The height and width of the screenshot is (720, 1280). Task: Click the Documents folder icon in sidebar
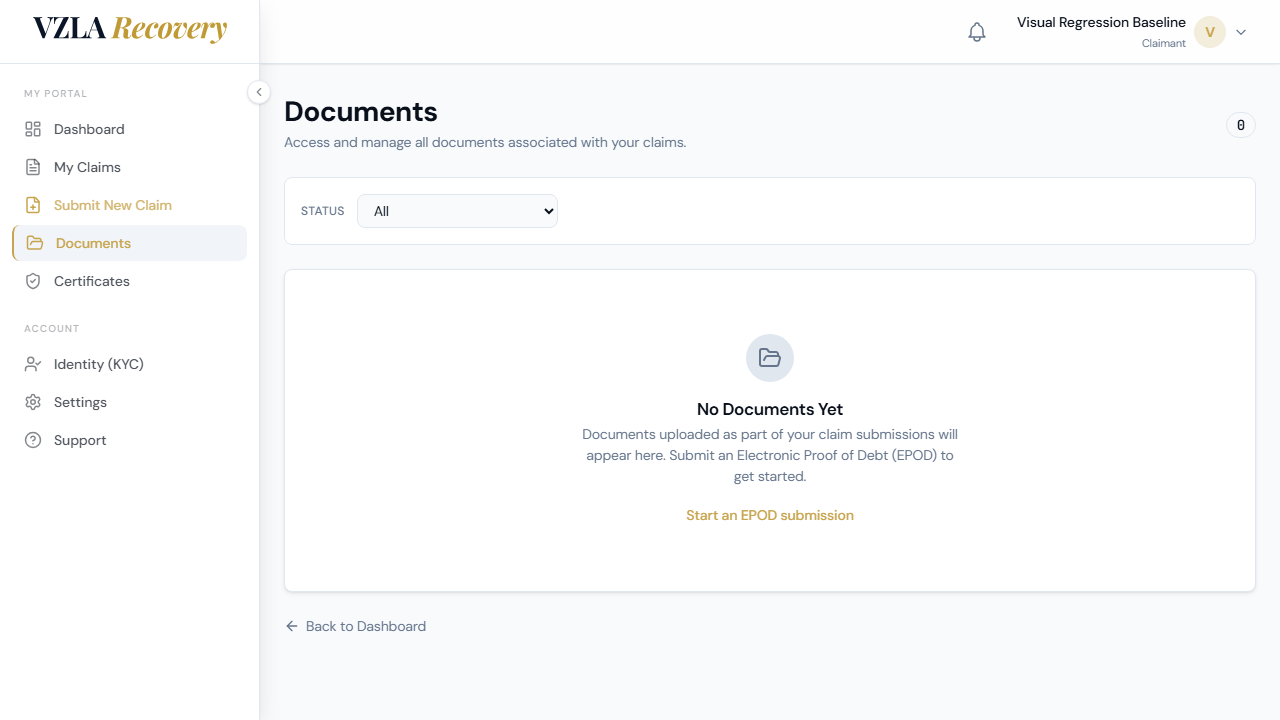tap(35, 243)
